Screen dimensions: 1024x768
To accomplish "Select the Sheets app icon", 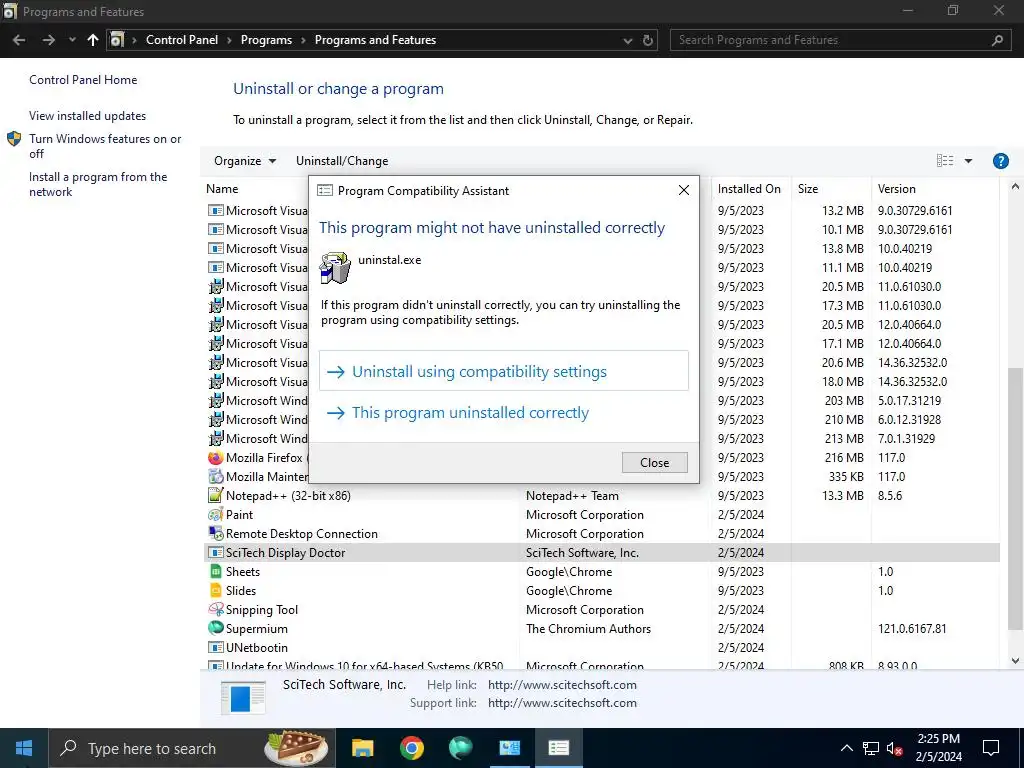I will [x=216, y=571].
